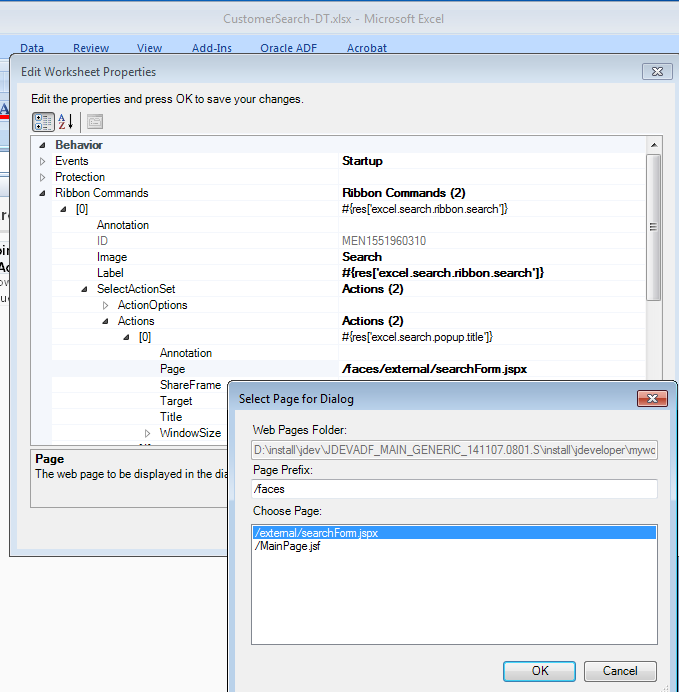Open Property Pages toolbar icon
Viewport: 679px width, 692px height.
pyautogui.click(x=95, y=122)
